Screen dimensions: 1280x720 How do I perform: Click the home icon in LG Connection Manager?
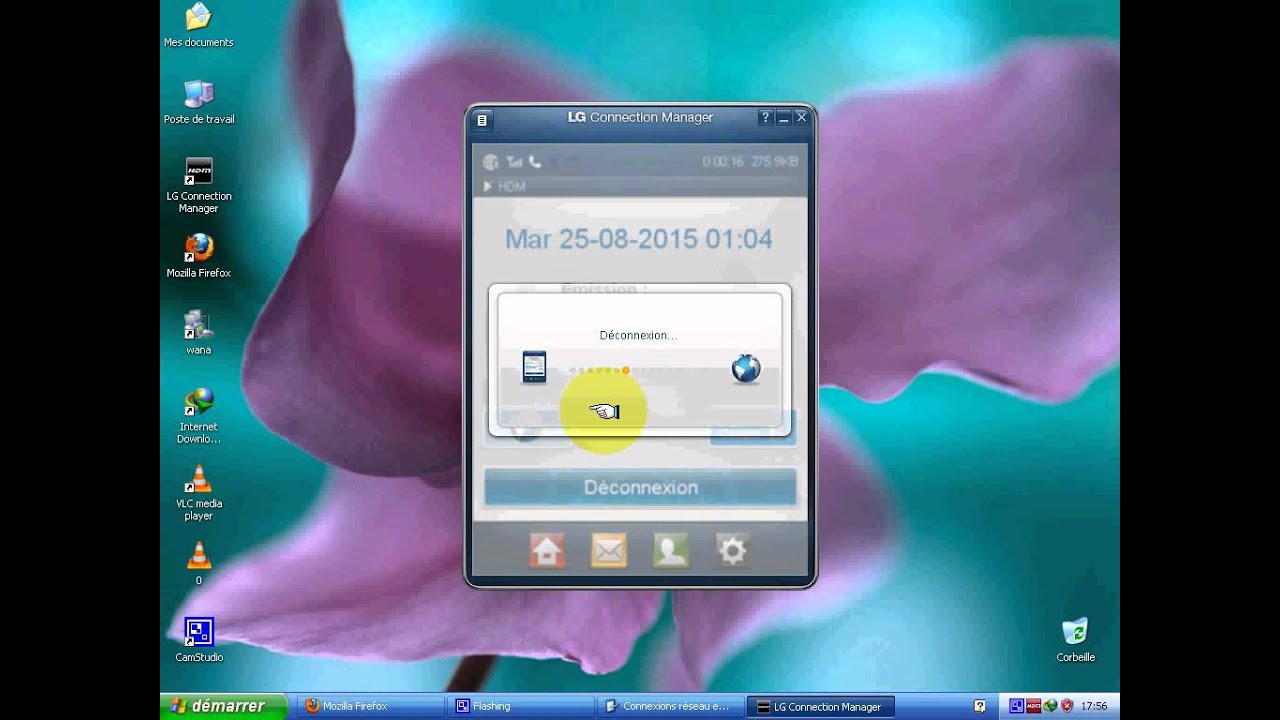coord(547,550)
